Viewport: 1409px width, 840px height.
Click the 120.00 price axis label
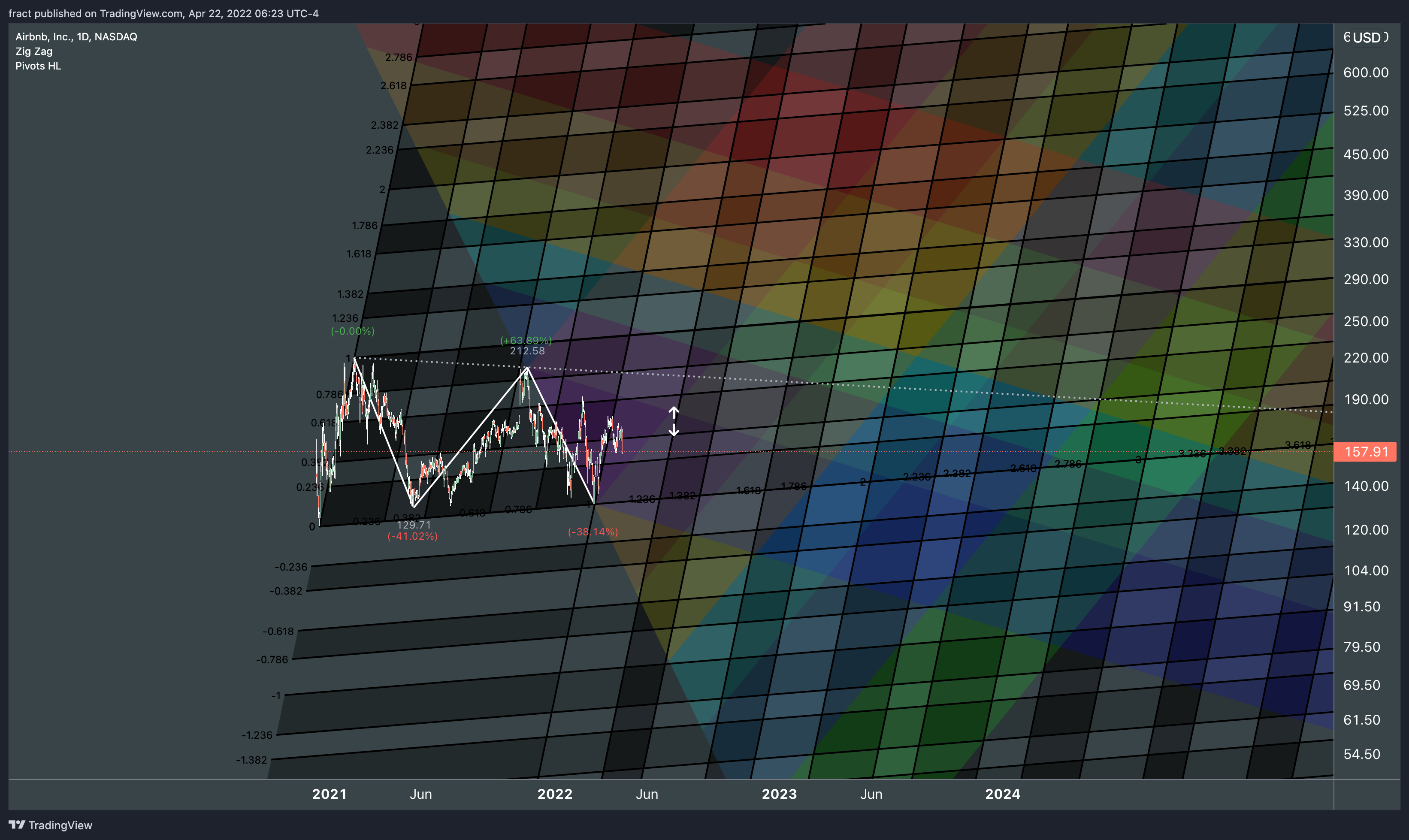click(x=1365, y=530)
